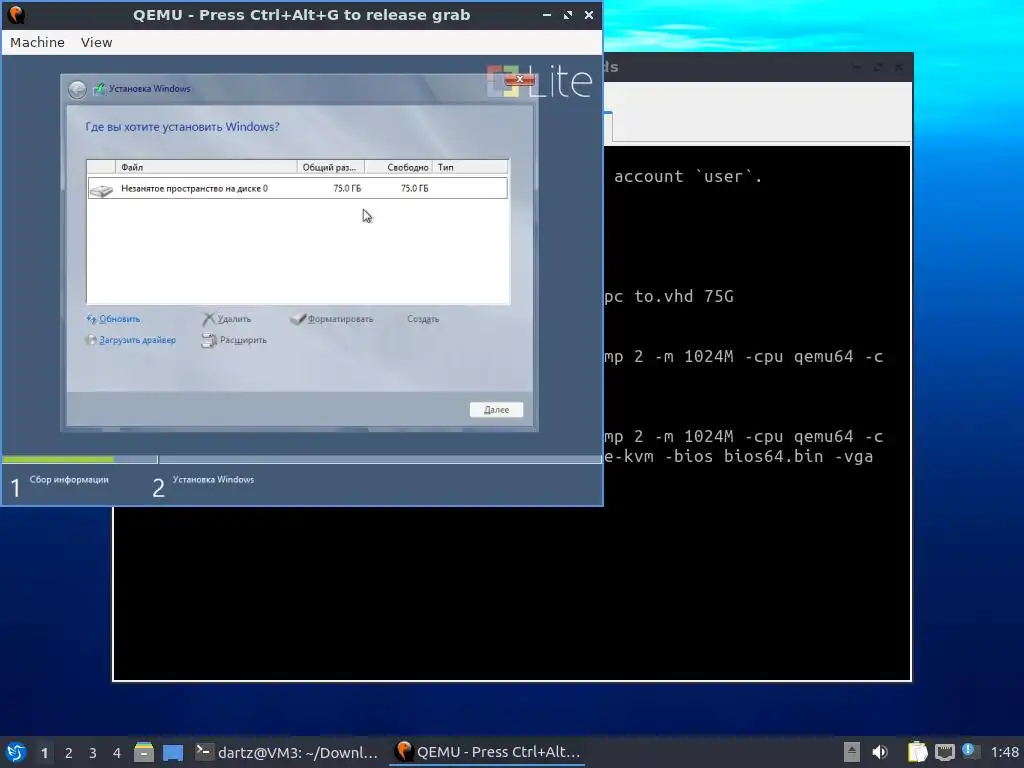Maximize the QEMU window
Screen dimensions: 1024x768
(x=568, y=14)
